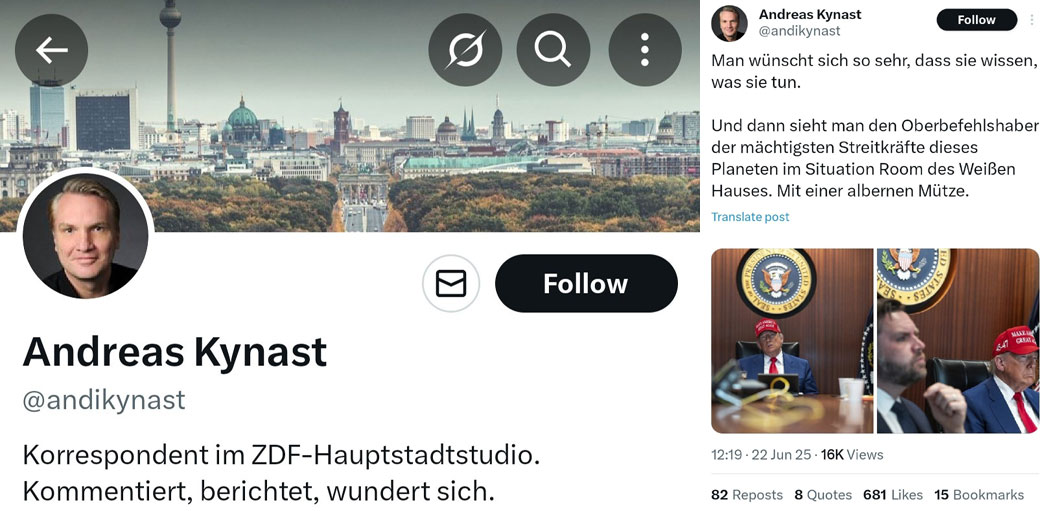
Task: Open the Berlin skyline header banner image
Action: pos(350,116)
